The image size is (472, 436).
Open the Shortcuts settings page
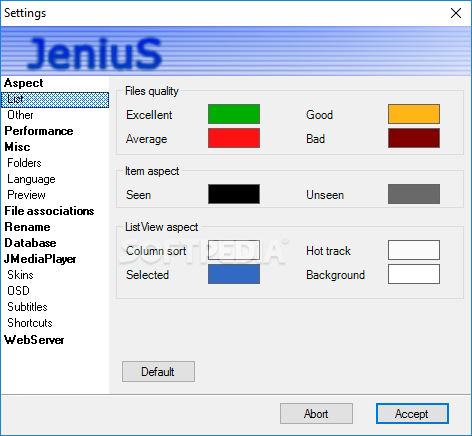[30, 323]
